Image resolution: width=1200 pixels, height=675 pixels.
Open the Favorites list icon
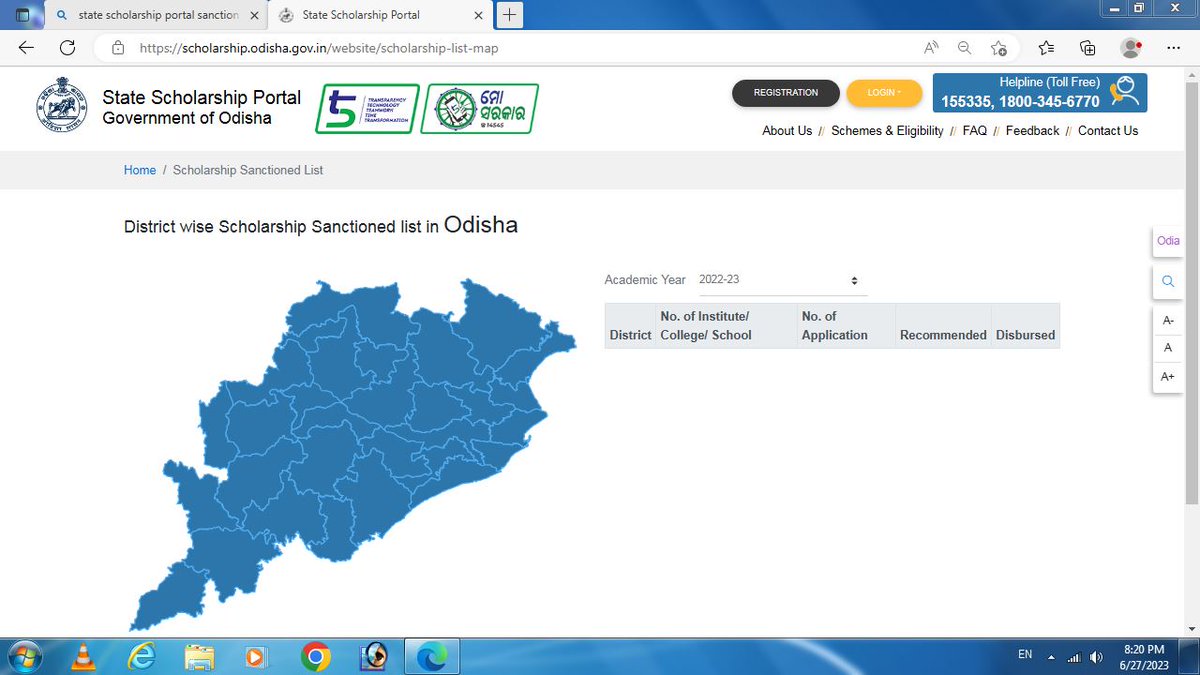(x=1046, y=47)
